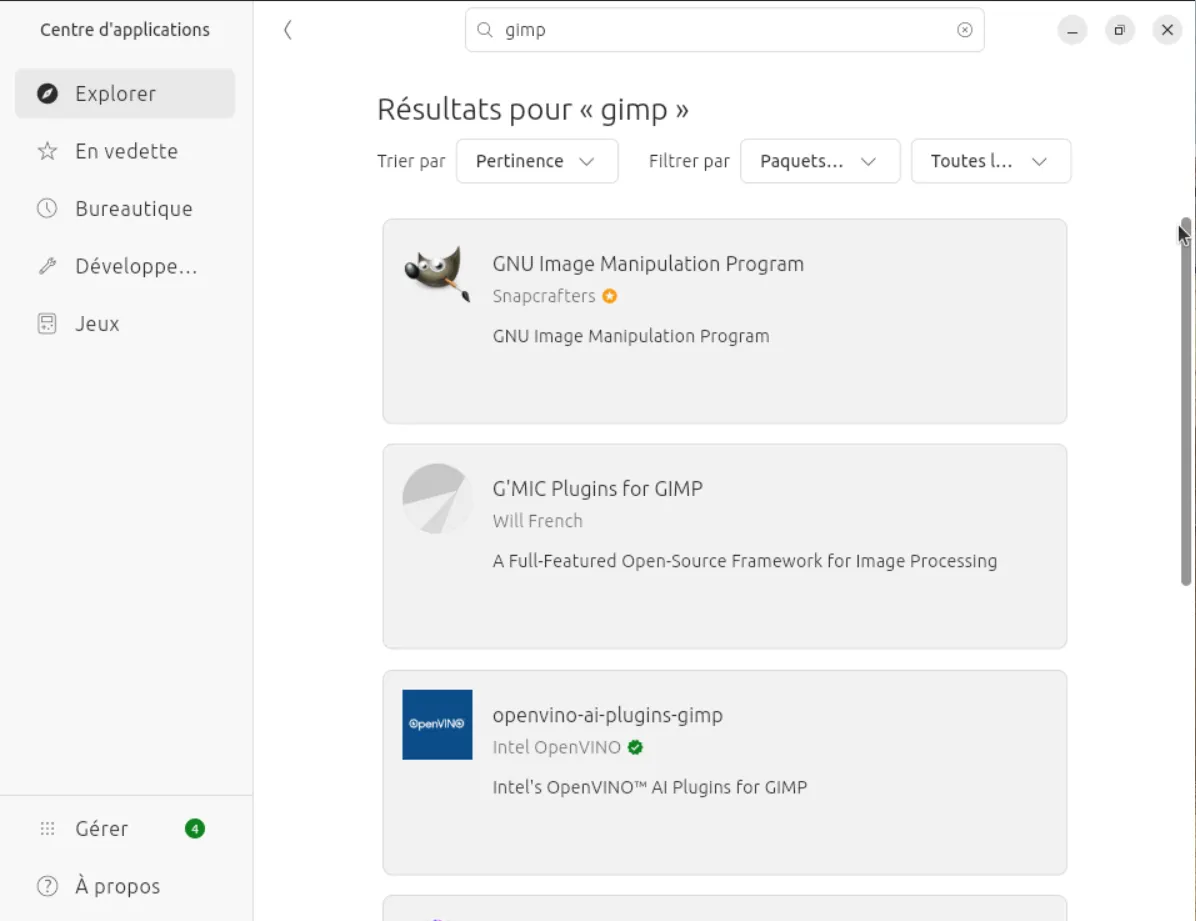Click the Full-Featured Open-Source Framework description
This screenshot has height=921, width=1196.
click(744, 561)
